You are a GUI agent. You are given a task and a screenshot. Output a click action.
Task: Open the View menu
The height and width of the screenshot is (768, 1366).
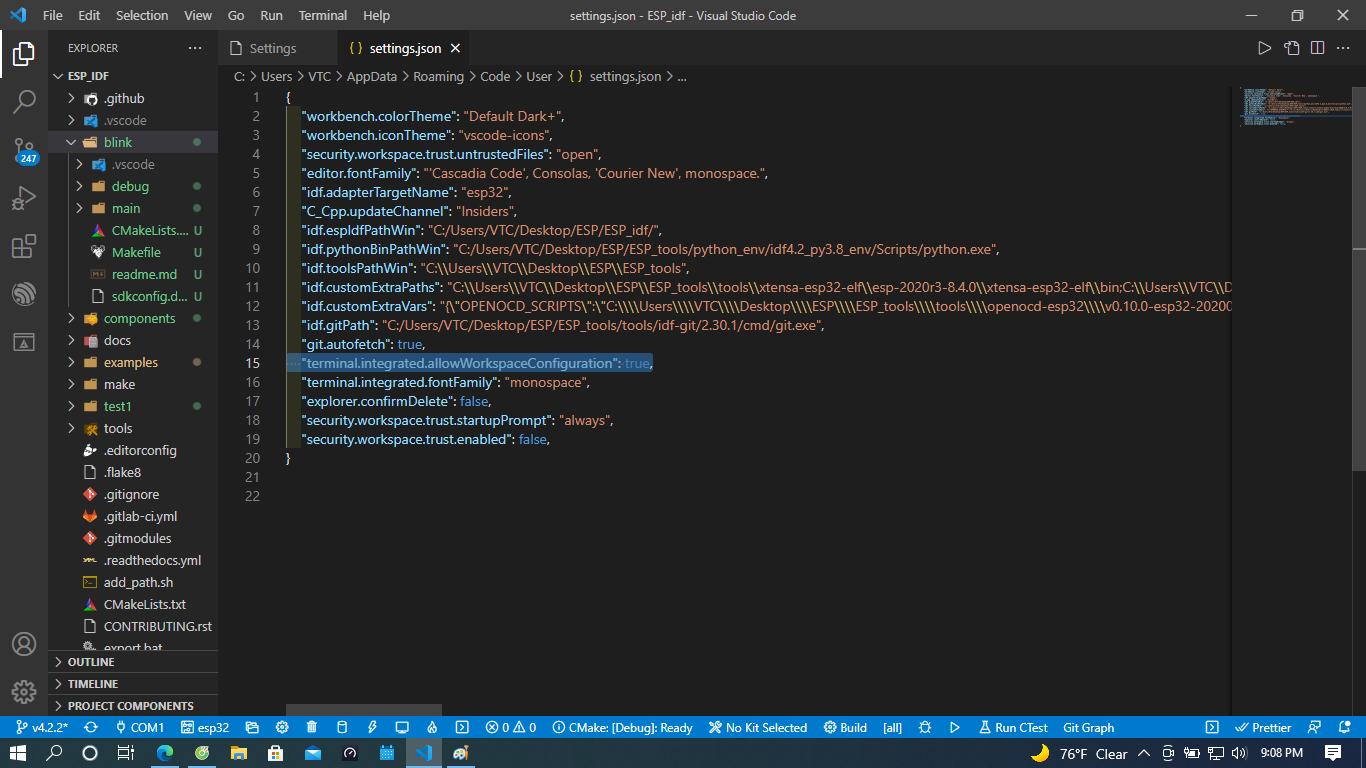tap(198, 15)
